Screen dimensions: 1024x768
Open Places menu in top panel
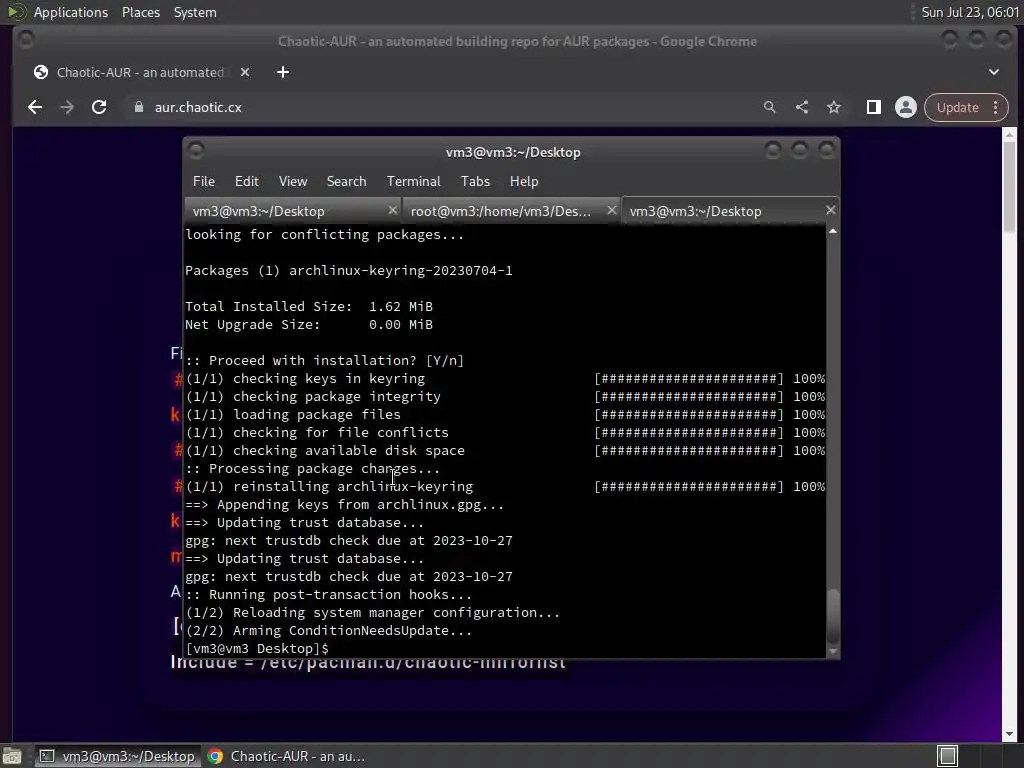click(141, 12)
